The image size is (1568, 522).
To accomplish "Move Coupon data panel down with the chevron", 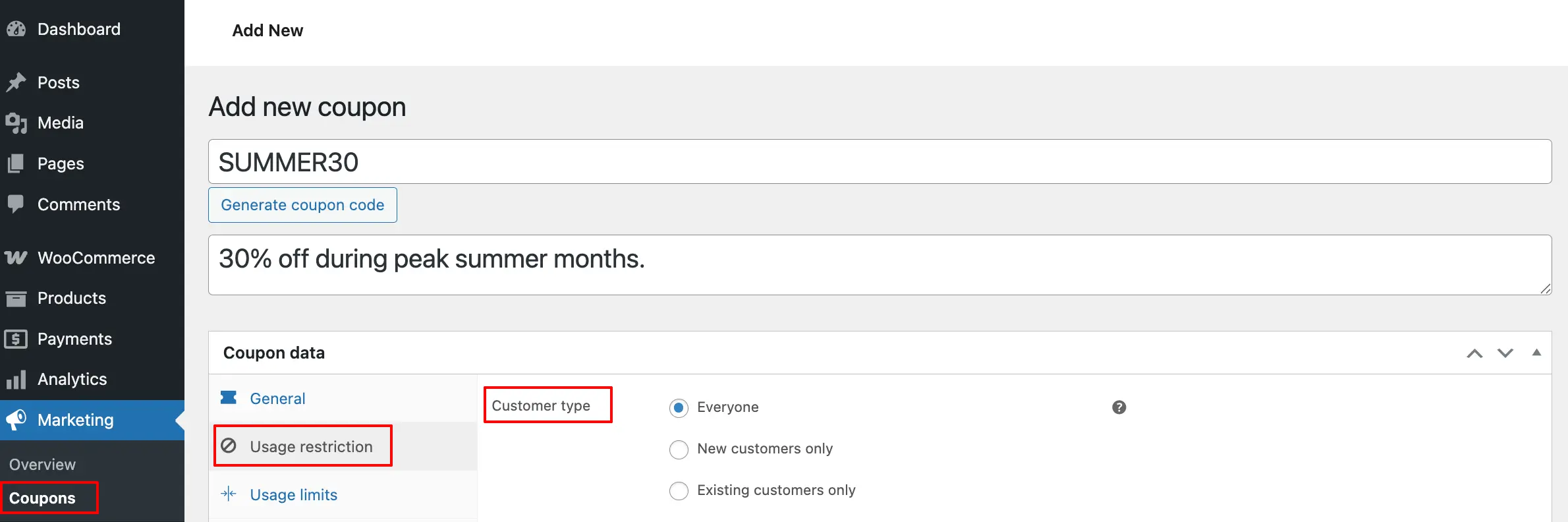I will [x=1505, y=353].
